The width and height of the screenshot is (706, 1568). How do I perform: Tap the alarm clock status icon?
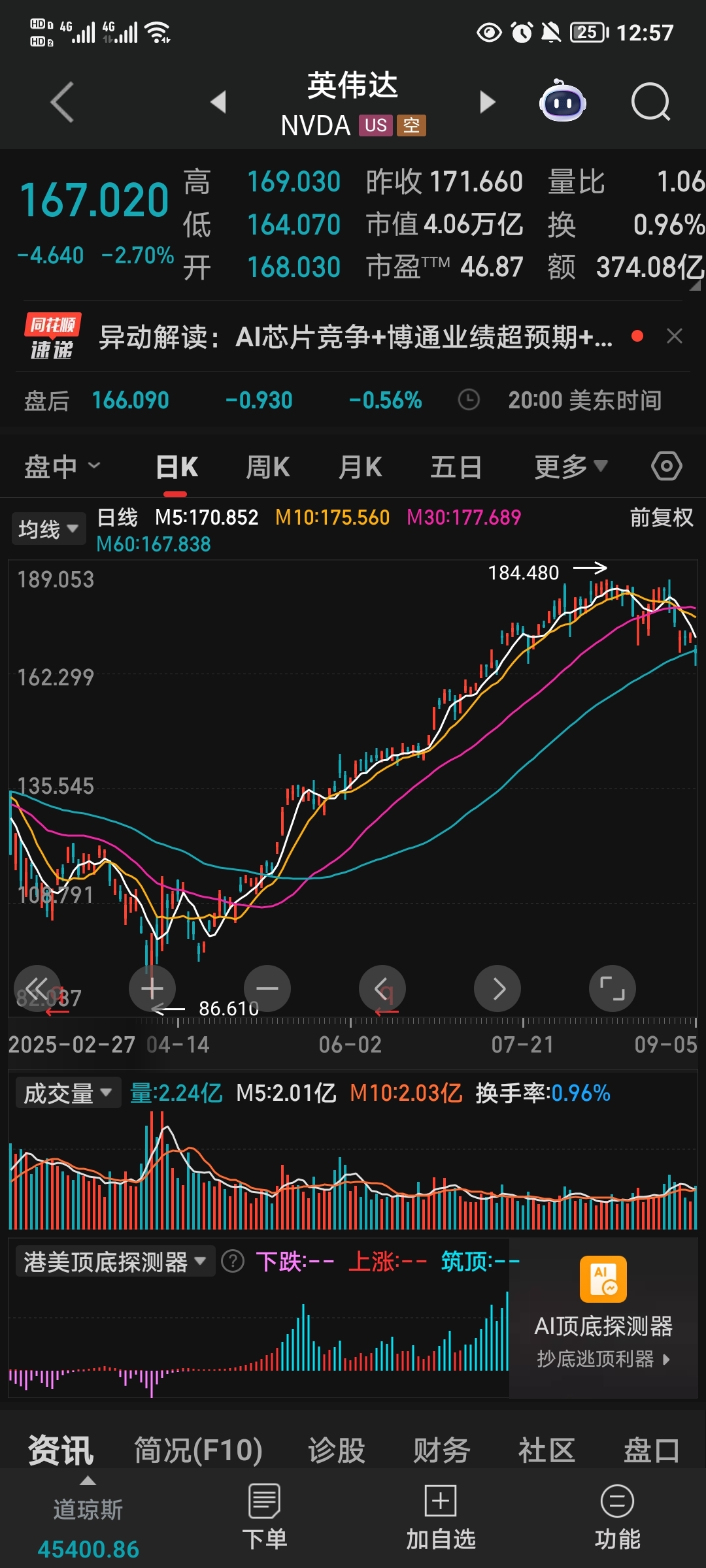(522, 32)
